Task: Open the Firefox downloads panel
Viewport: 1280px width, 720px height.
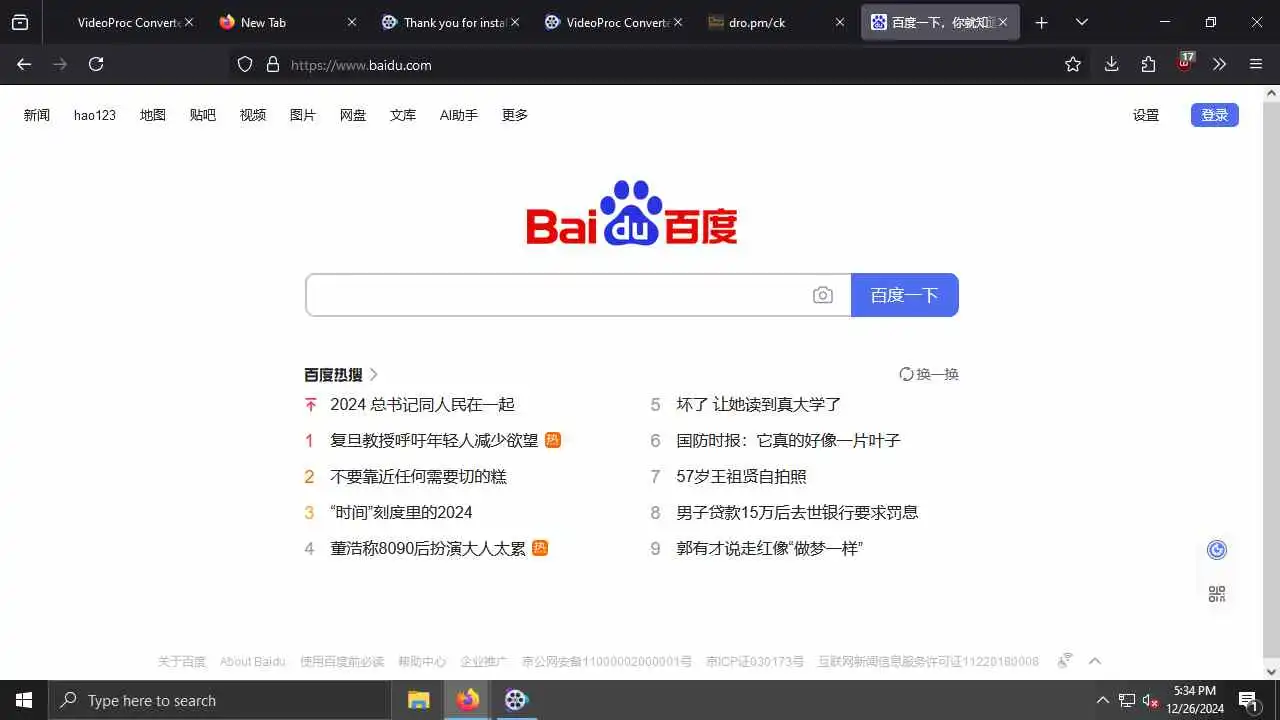Action: pos(1111,64)
